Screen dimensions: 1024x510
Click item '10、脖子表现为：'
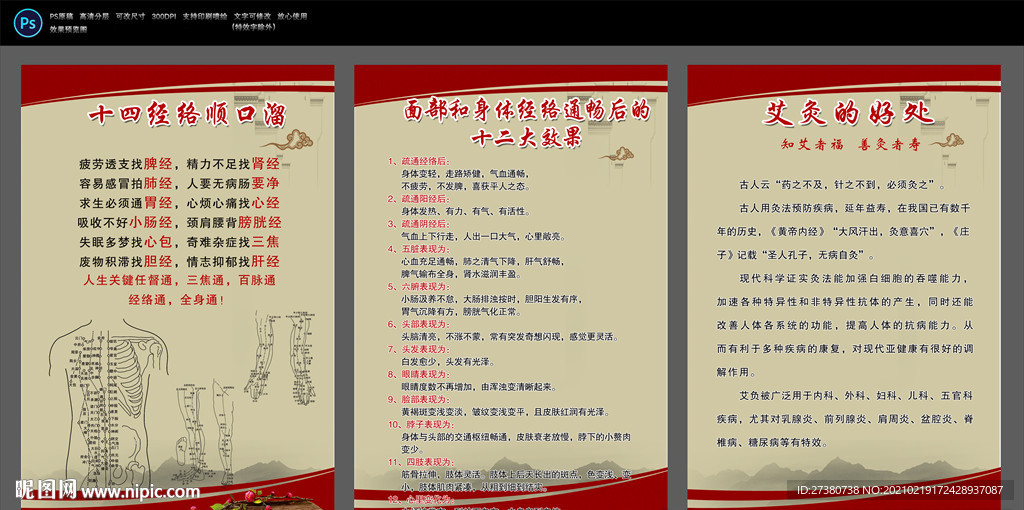coord(421,425)
